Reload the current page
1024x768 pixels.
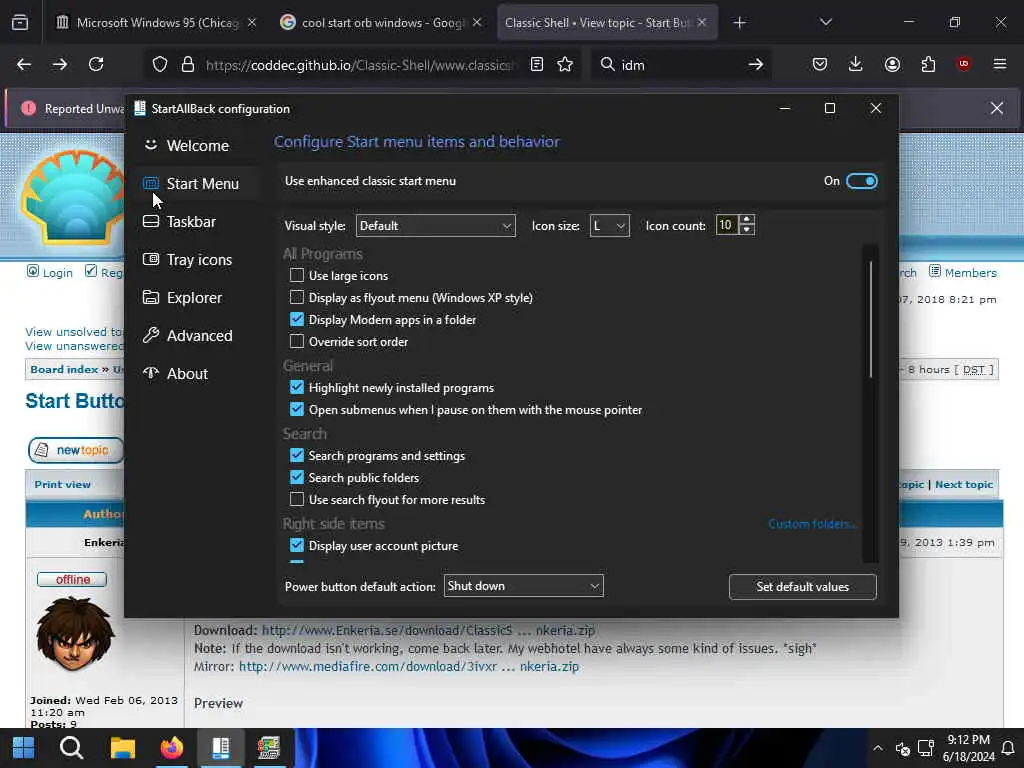click(96, 64)
